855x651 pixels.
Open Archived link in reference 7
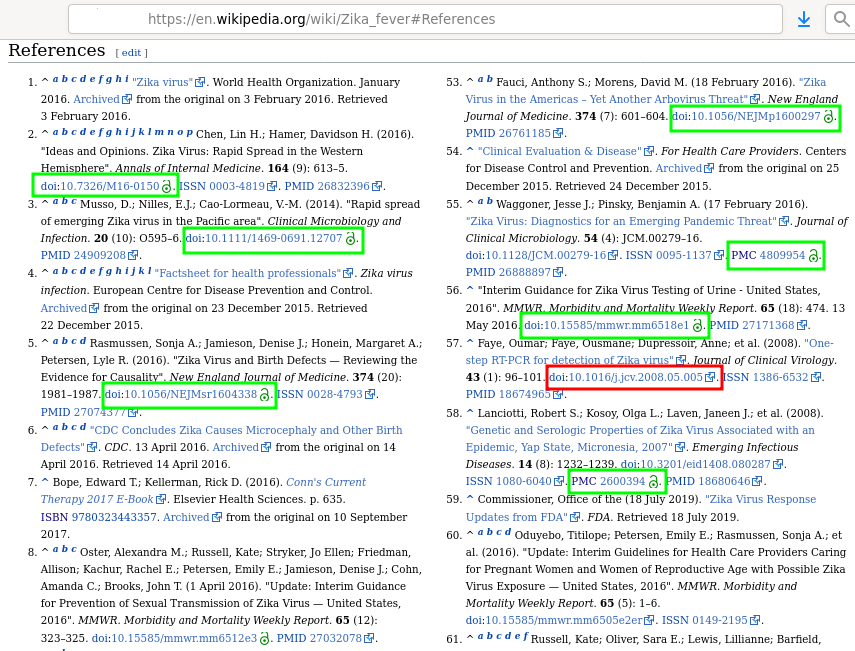[x=186, y=516]
